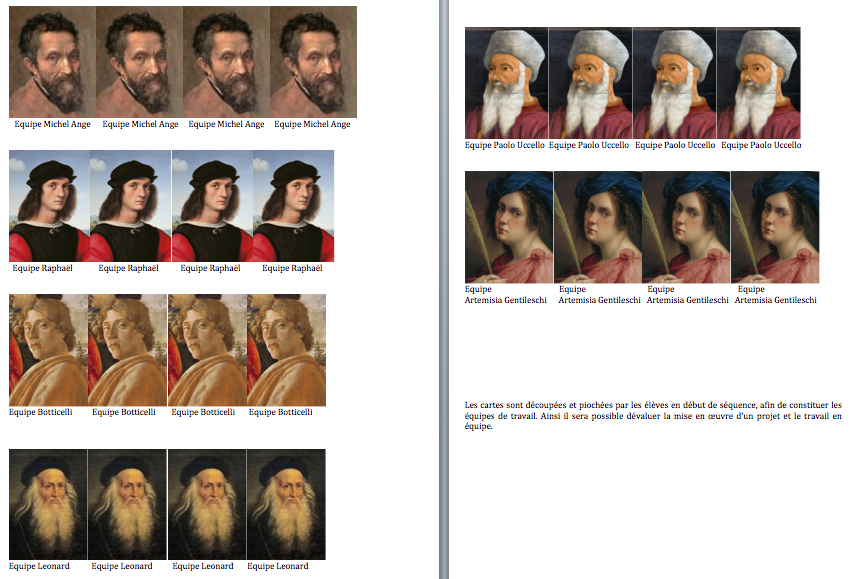This screenshot has width=854, height=579.
Task: Select the second Artemisia Gentileschi portrait from left
Action: 598,227
